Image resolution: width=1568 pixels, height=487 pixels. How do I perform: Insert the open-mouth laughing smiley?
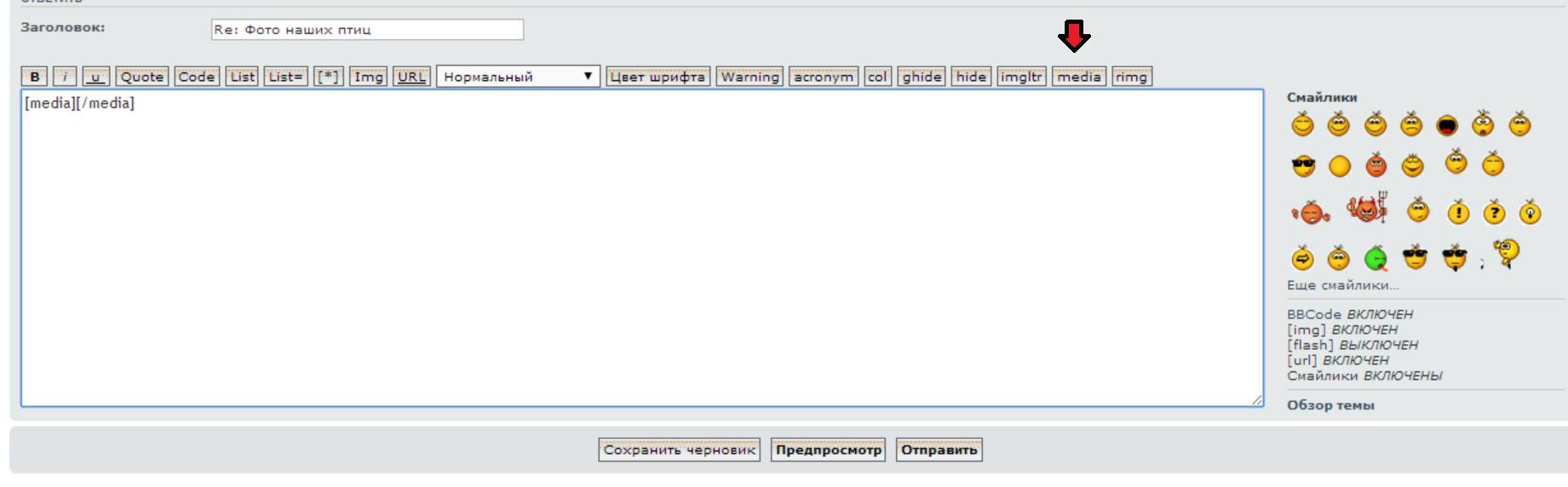1447,126
